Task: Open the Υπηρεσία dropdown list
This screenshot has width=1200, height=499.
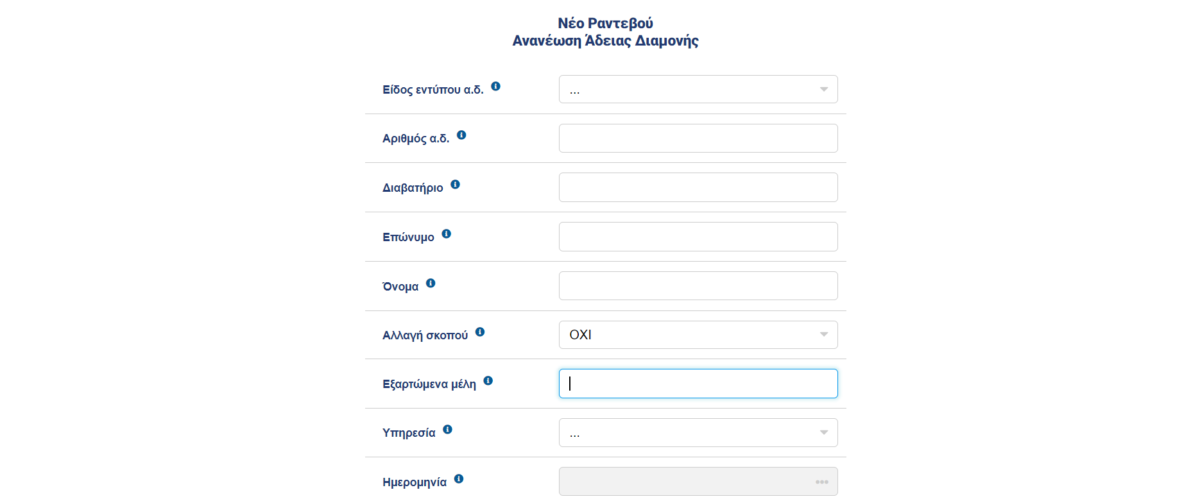Action: click(698, 433)
